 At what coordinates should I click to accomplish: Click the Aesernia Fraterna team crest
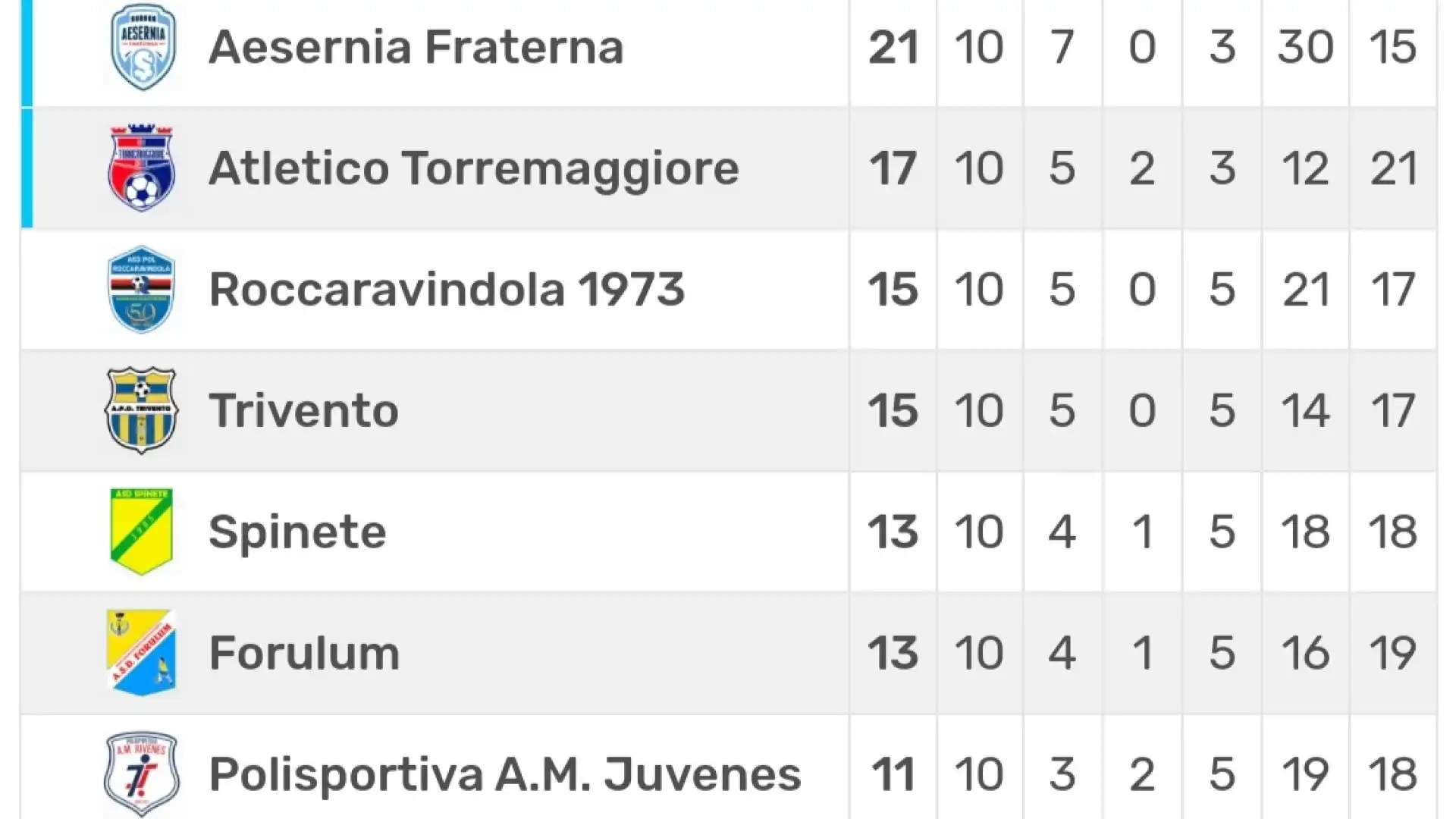(x=143, y=47)
